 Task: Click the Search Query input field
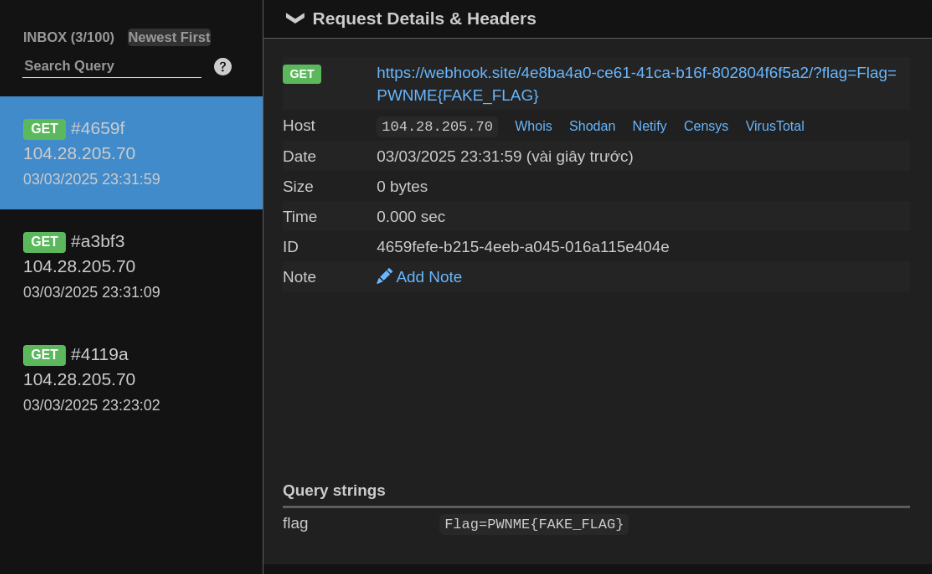(x=111, y=66)
